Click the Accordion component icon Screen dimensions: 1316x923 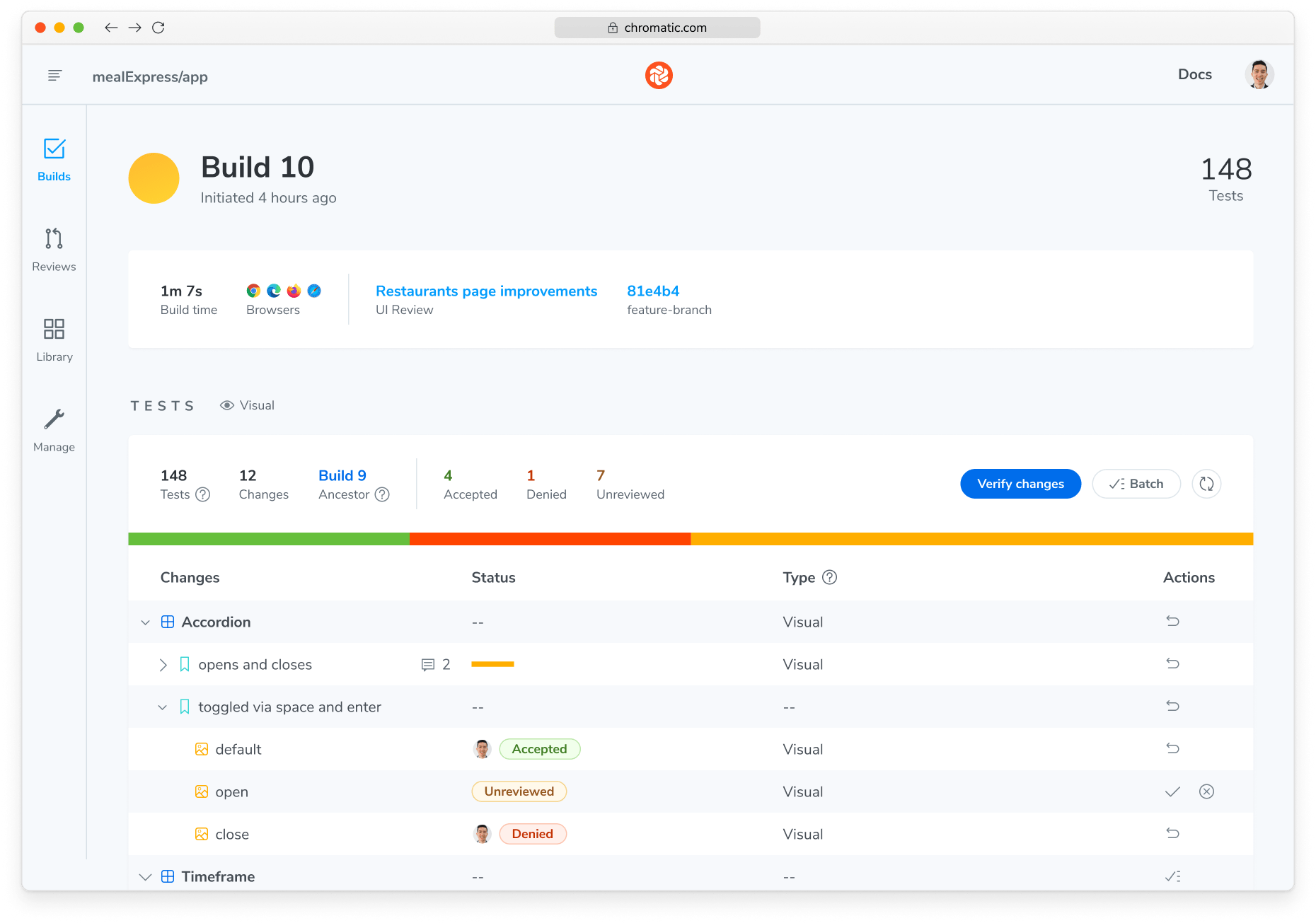click(168, 622)
